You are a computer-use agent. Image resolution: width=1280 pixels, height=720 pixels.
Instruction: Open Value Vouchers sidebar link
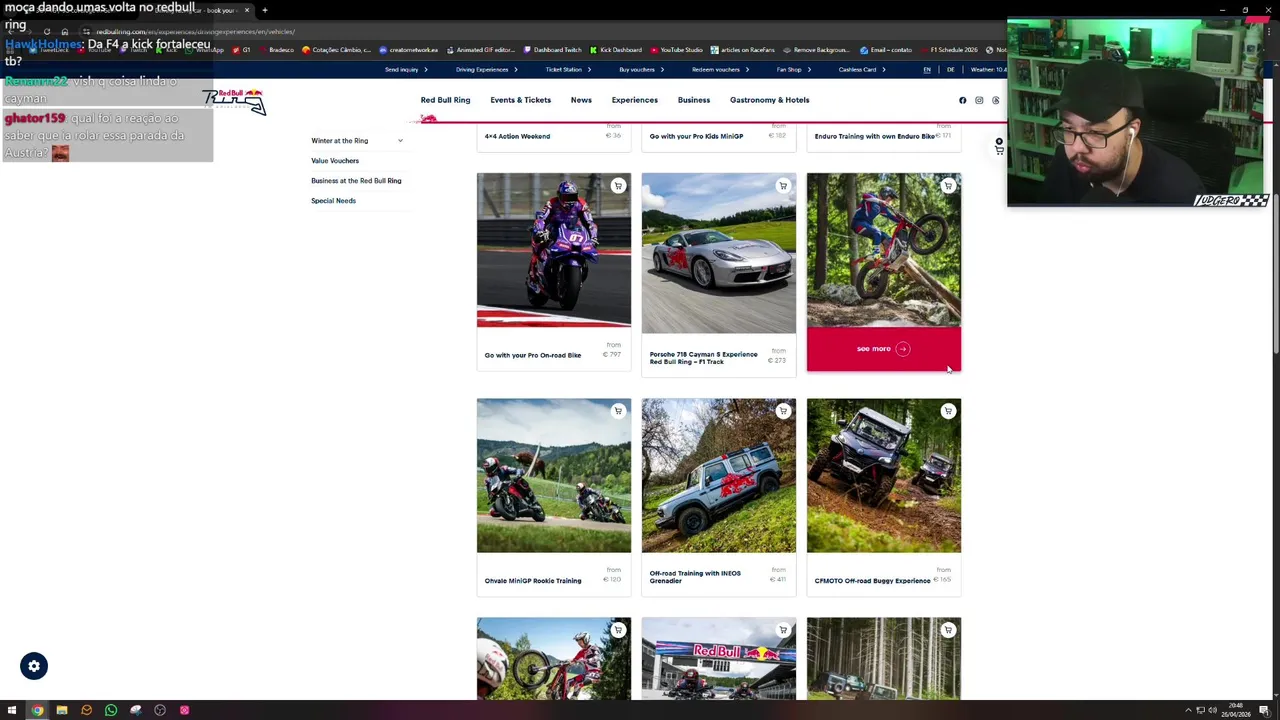click(x=335, y=160)
